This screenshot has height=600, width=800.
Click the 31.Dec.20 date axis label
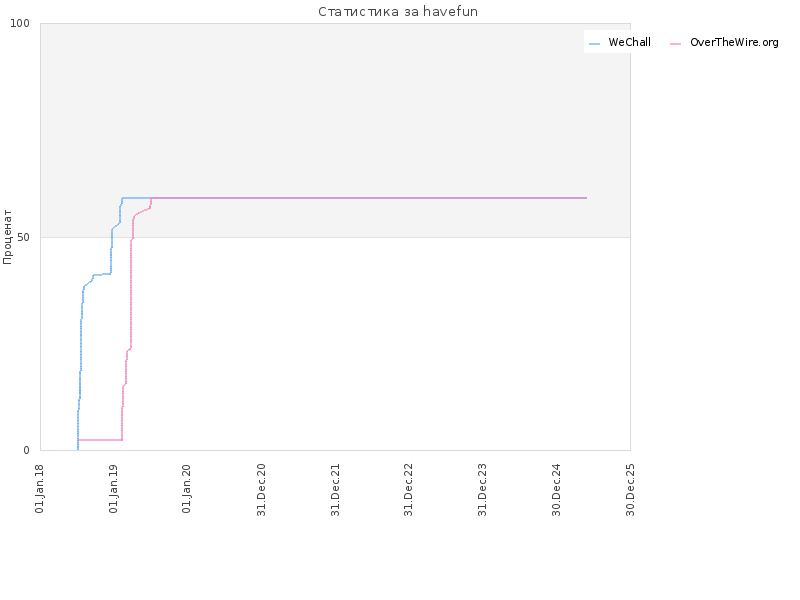[x=261, y=490]
